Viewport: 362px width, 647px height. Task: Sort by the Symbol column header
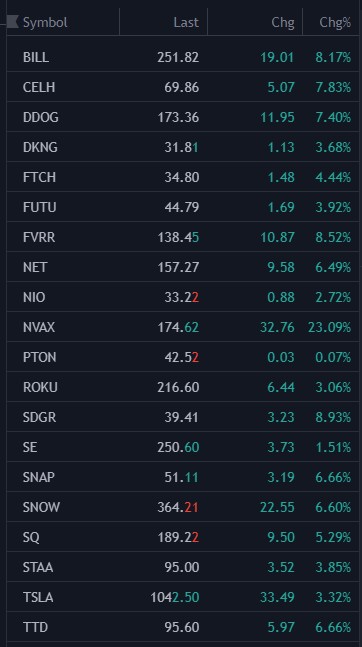pos(45,22)
